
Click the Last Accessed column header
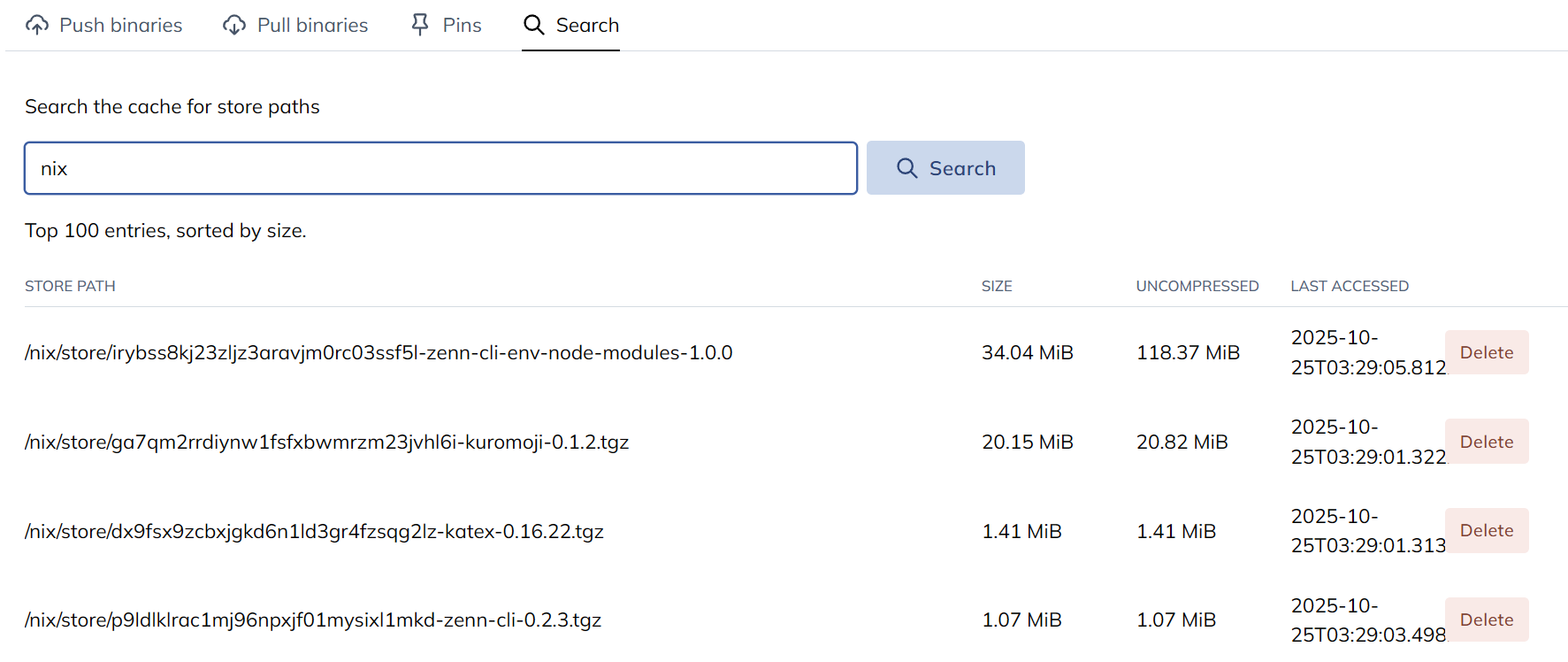pos(1349,286)
